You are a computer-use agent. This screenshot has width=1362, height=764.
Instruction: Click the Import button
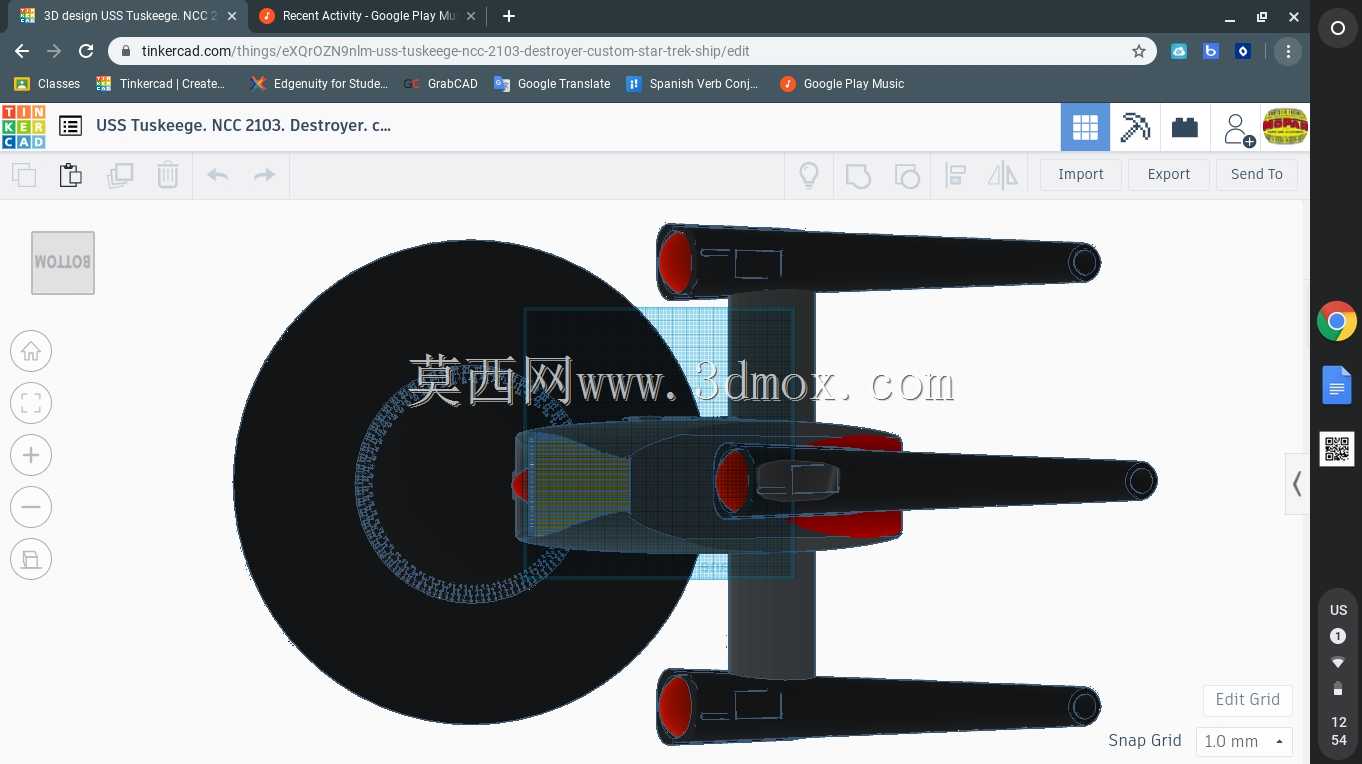click(1081, 174)
